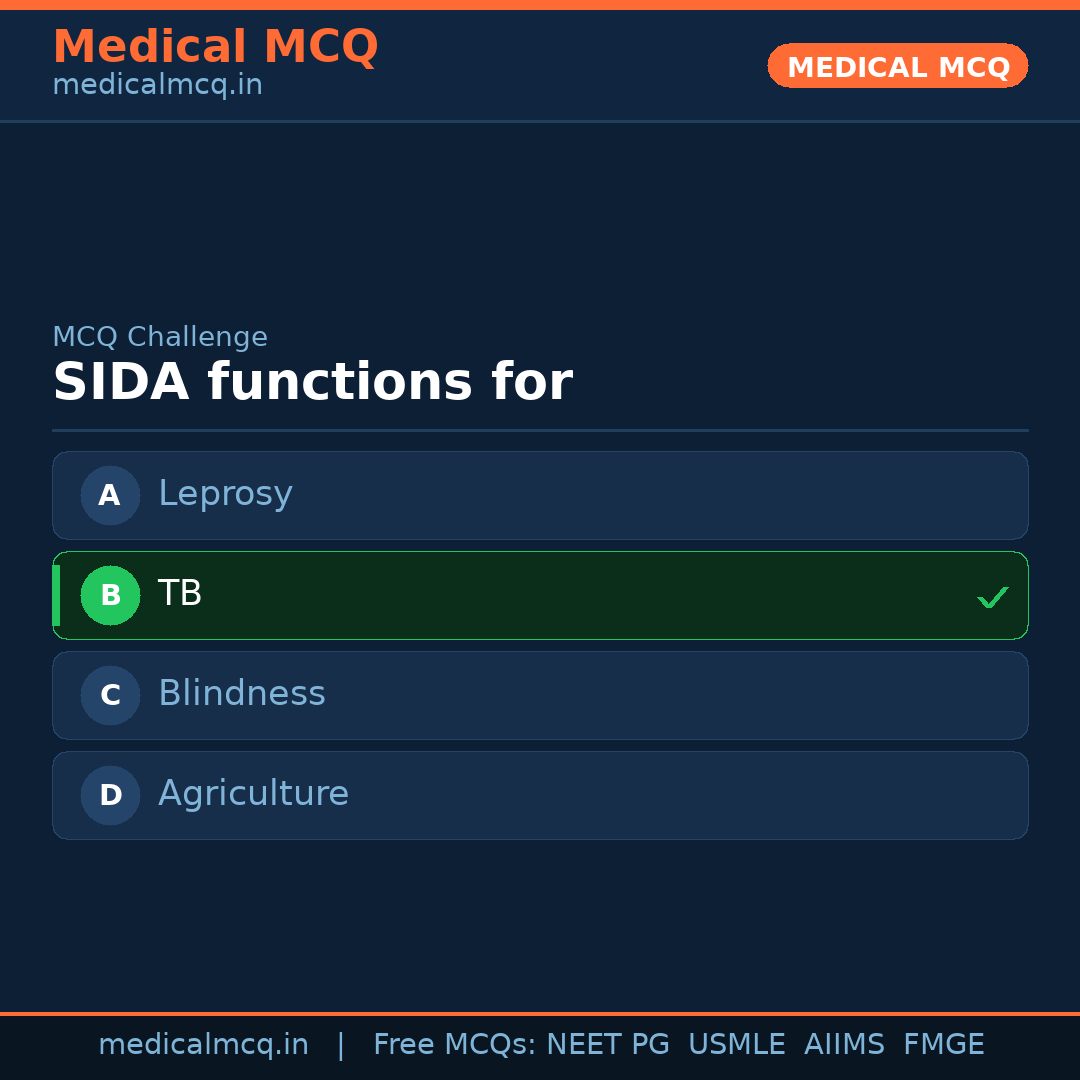
Task: Open the Medical MCQ header title
Action: [215, 47]
